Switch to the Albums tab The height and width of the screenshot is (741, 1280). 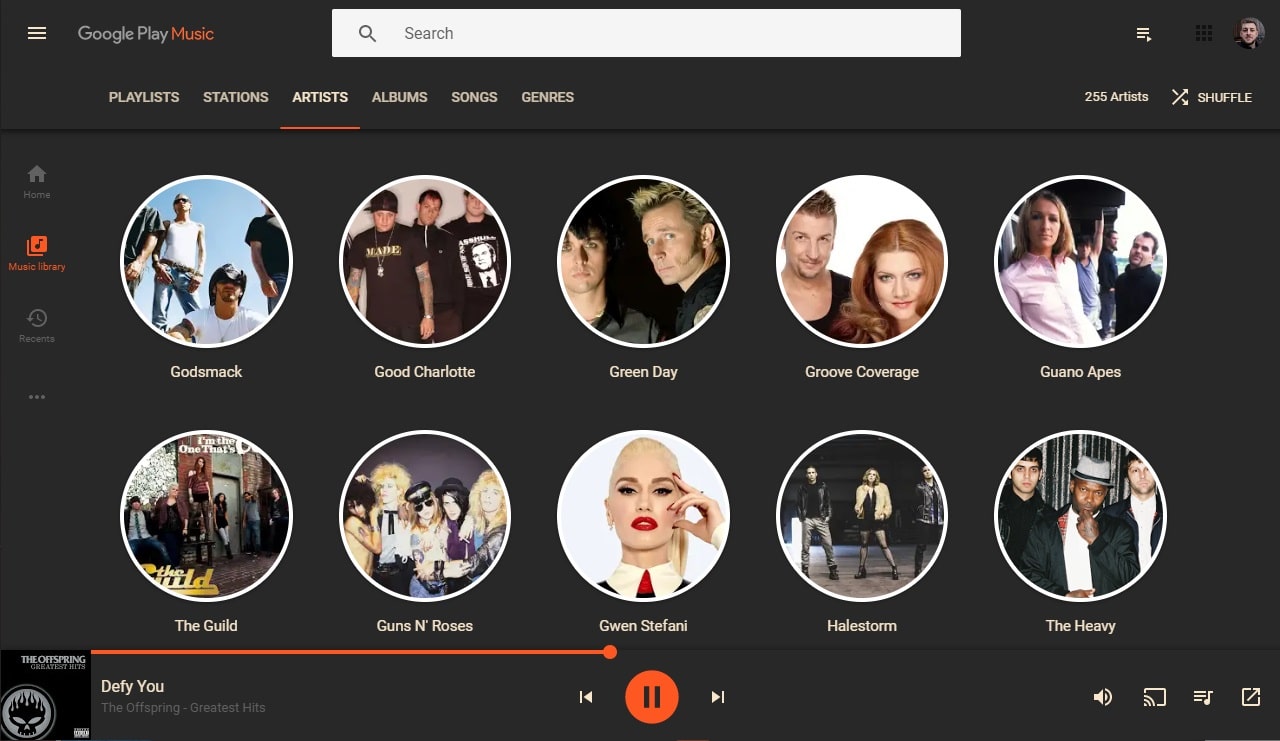point(400,97)
